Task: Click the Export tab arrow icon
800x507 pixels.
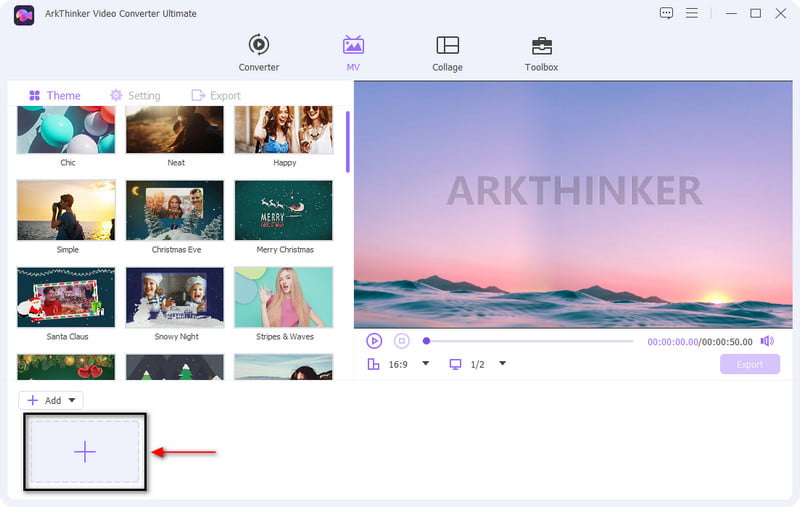Action: click(x=198, y=95)
